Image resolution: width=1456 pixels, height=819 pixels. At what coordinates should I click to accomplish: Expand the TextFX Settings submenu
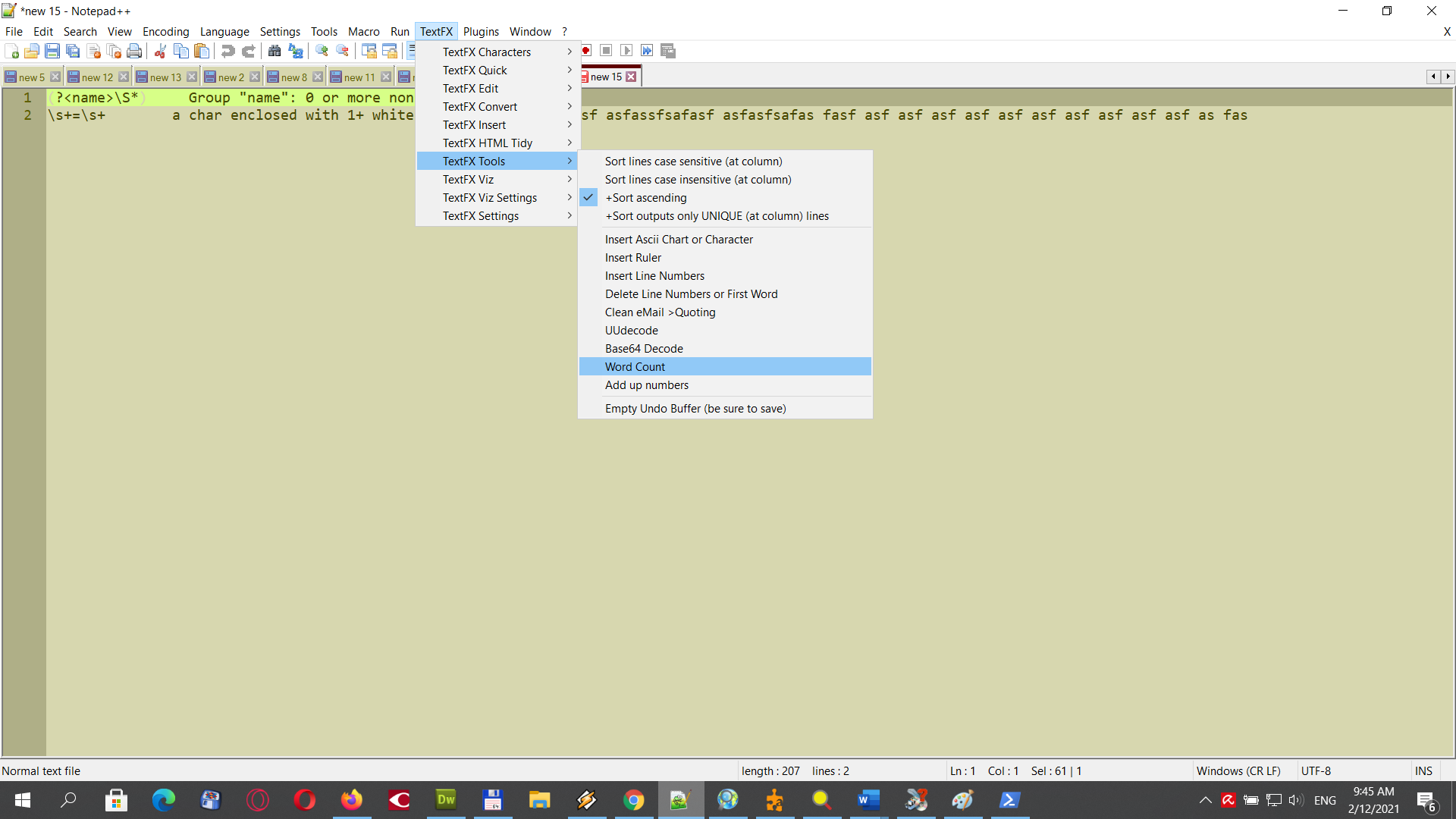[x=498, y=216]
